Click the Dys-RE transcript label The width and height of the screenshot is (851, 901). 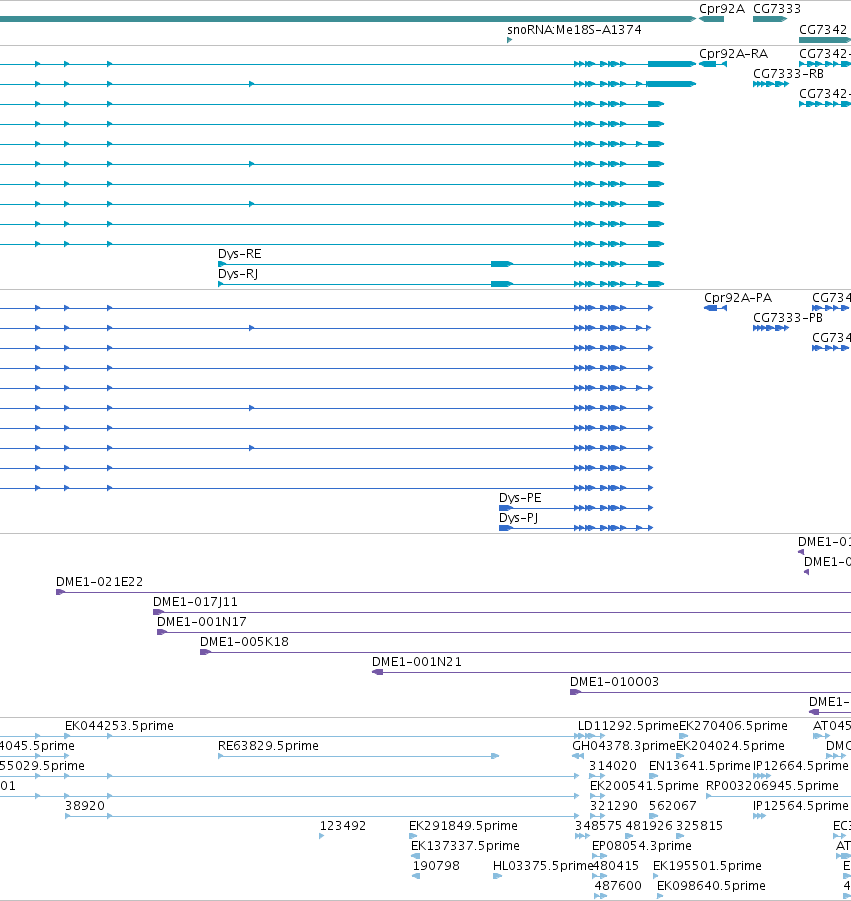point(240,254)
